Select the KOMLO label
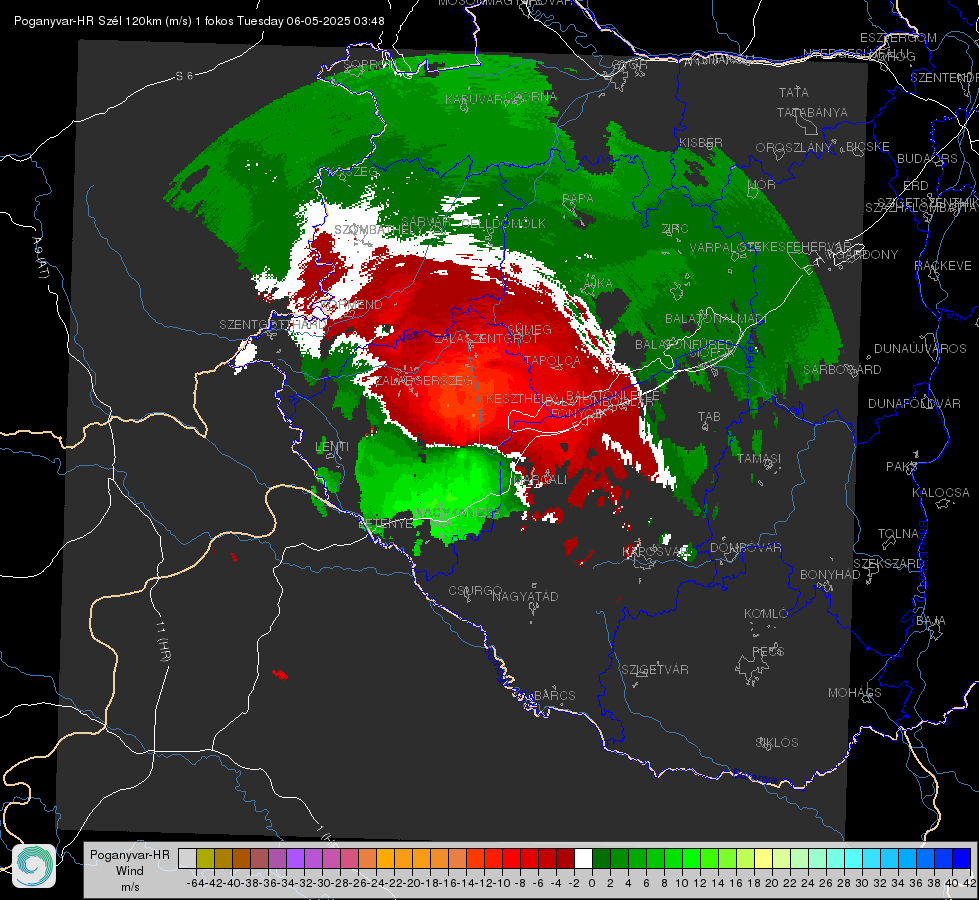The width and height of the screenshot is (979, 900). point(766,614)
